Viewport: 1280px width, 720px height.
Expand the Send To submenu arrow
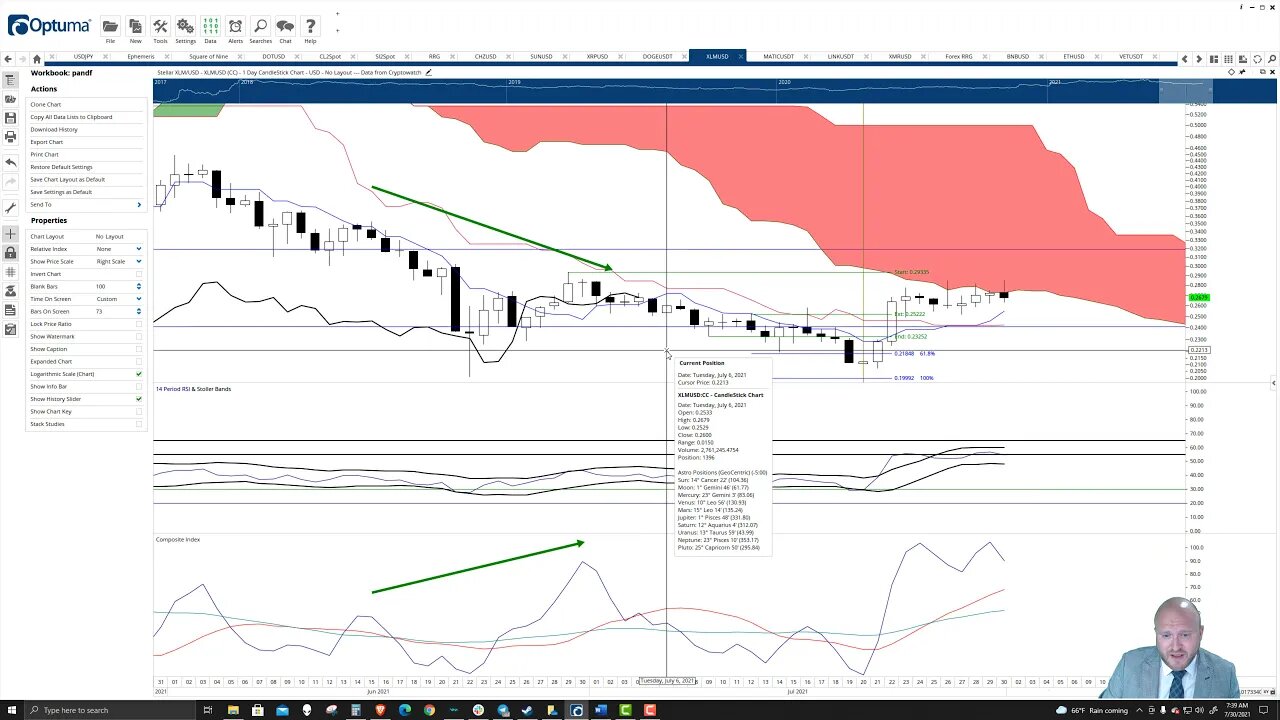pos(138,204)
